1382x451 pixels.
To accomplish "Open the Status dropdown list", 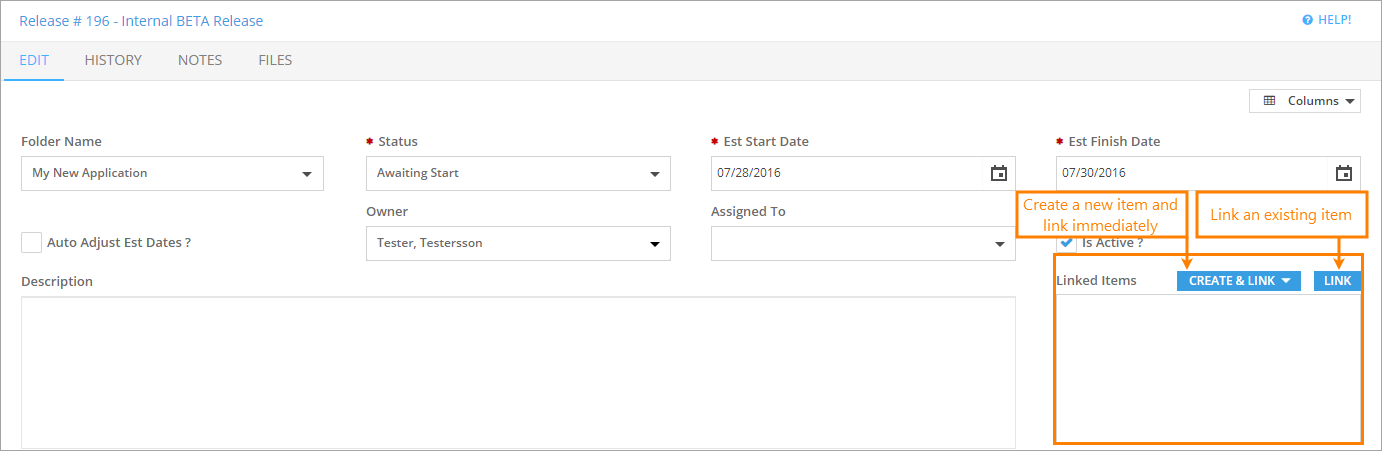I will [654, 174].
